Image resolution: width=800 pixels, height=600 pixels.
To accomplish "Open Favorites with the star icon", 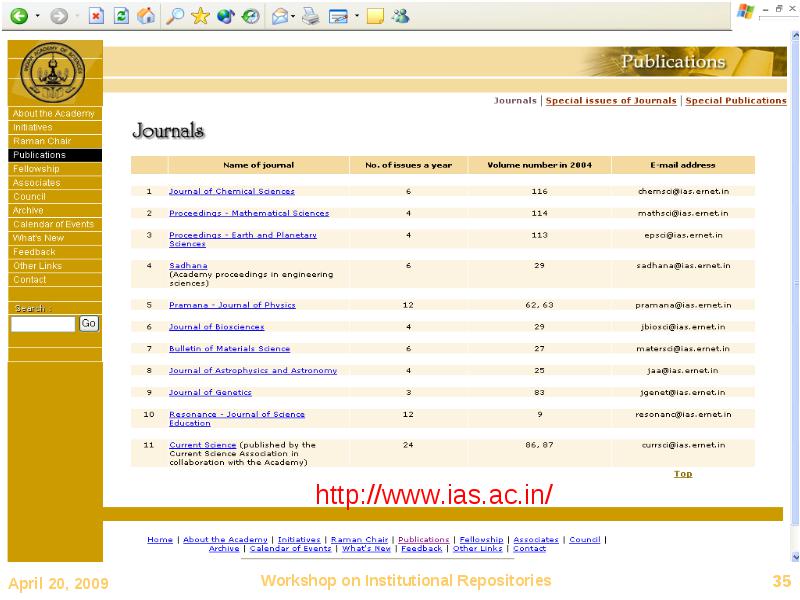I will pyautogui.click(x=200, y=16).
